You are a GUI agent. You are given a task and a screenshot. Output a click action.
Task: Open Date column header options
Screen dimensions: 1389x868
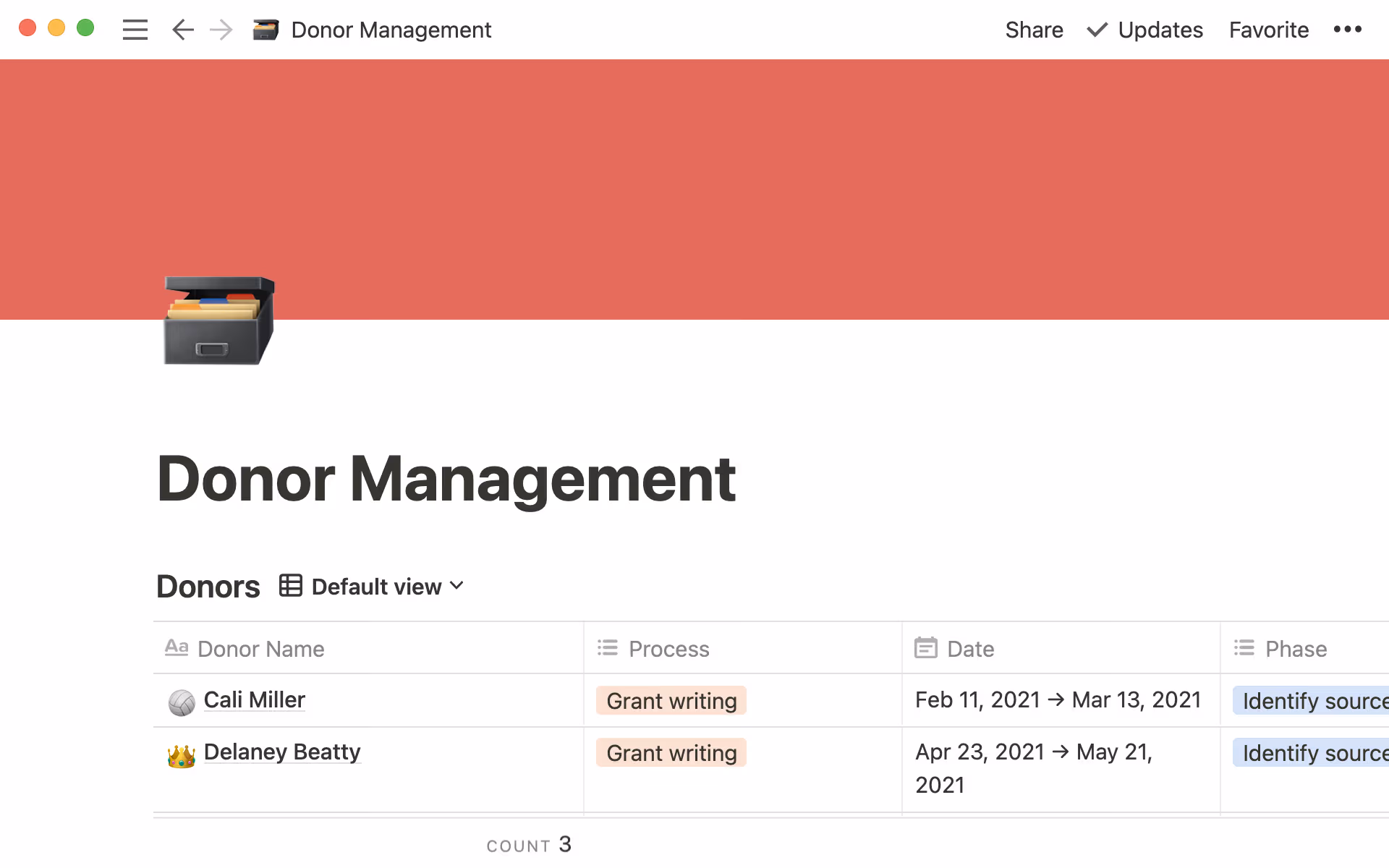point(969,649)
